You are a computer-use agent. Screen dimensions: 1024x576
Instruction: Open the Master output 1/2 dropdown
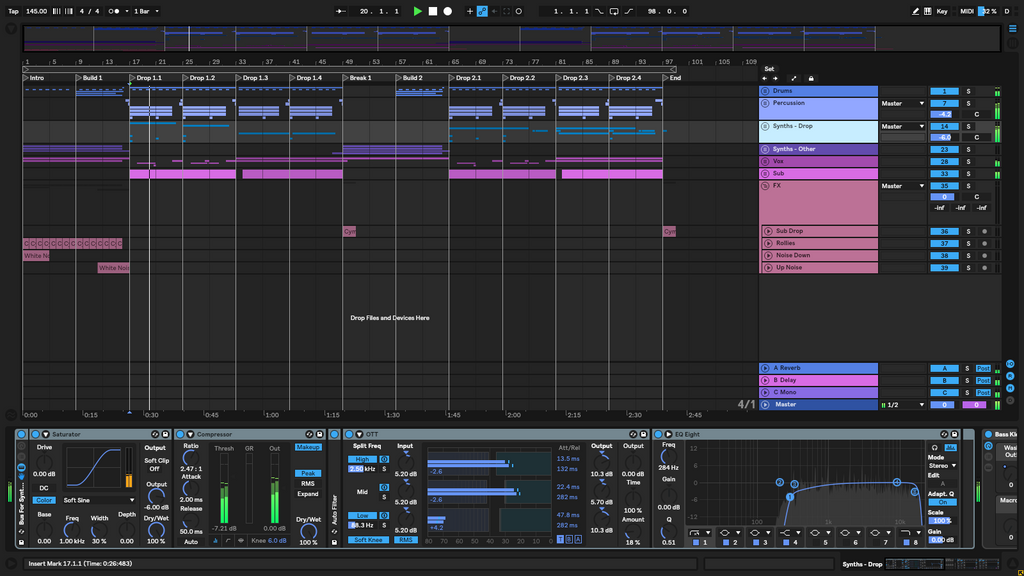click(x=903, y=405)
